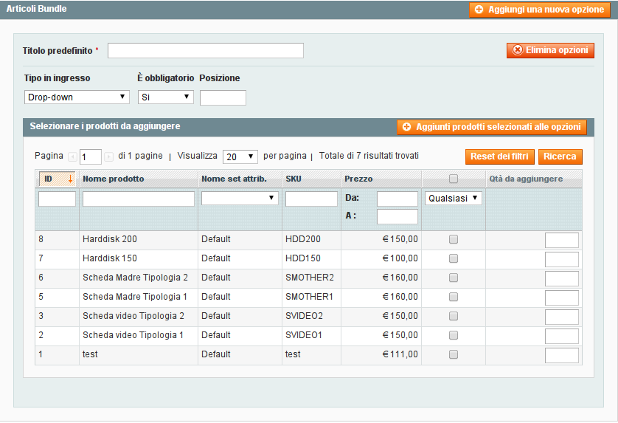Image resolution: width=618 pixels, height=423 pixels.
Task: Open È obbligatorio dropdown
Action: (x=165, y=97)
